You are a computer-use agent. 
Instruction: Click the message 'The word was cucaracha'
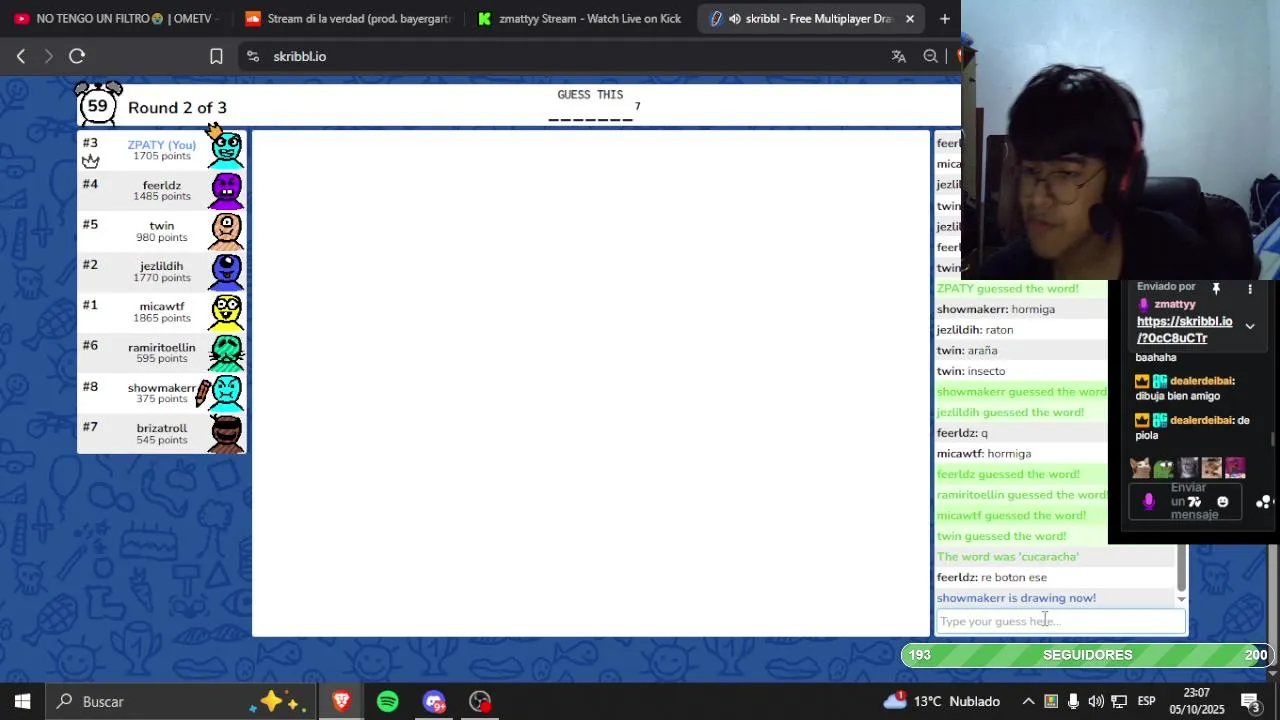[x=1007, y=557]
